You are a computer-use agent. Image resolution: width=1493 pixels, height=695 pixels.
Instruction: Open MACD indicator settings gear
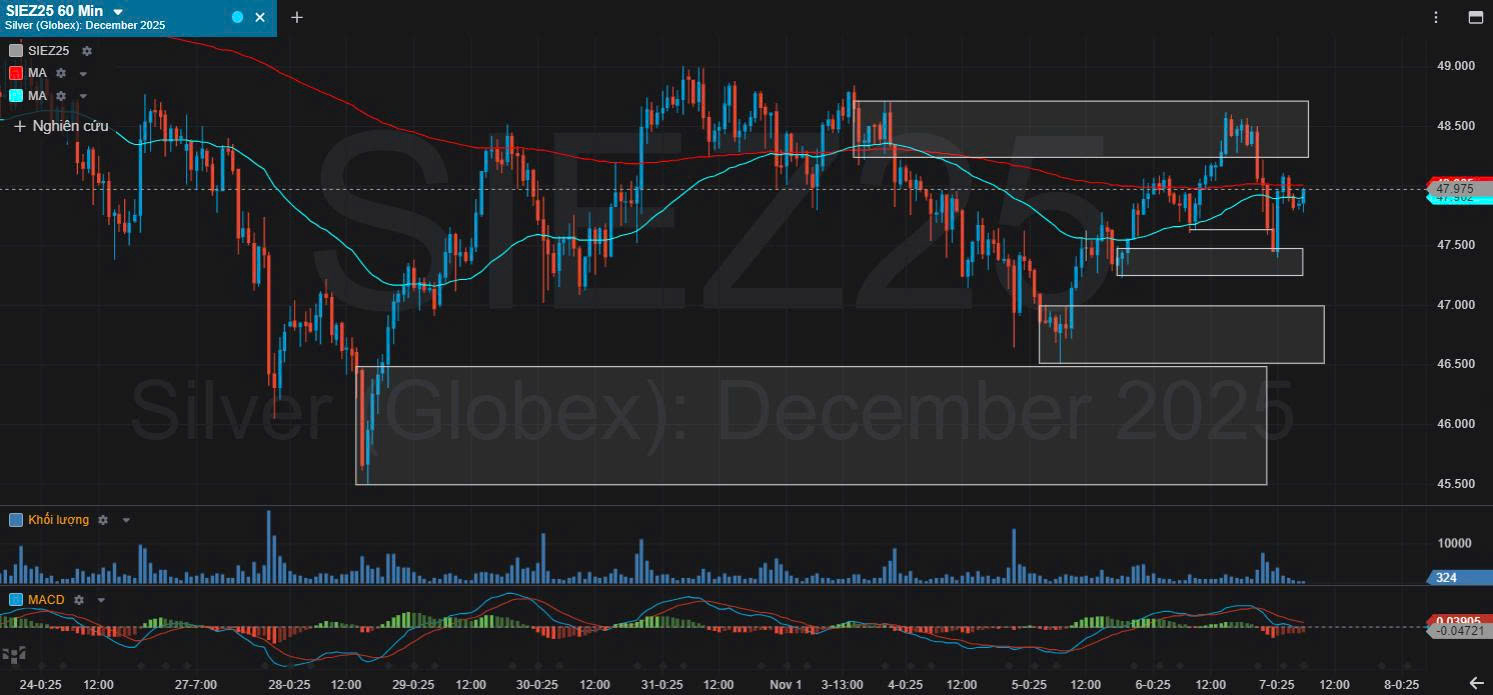click(78, 600)
